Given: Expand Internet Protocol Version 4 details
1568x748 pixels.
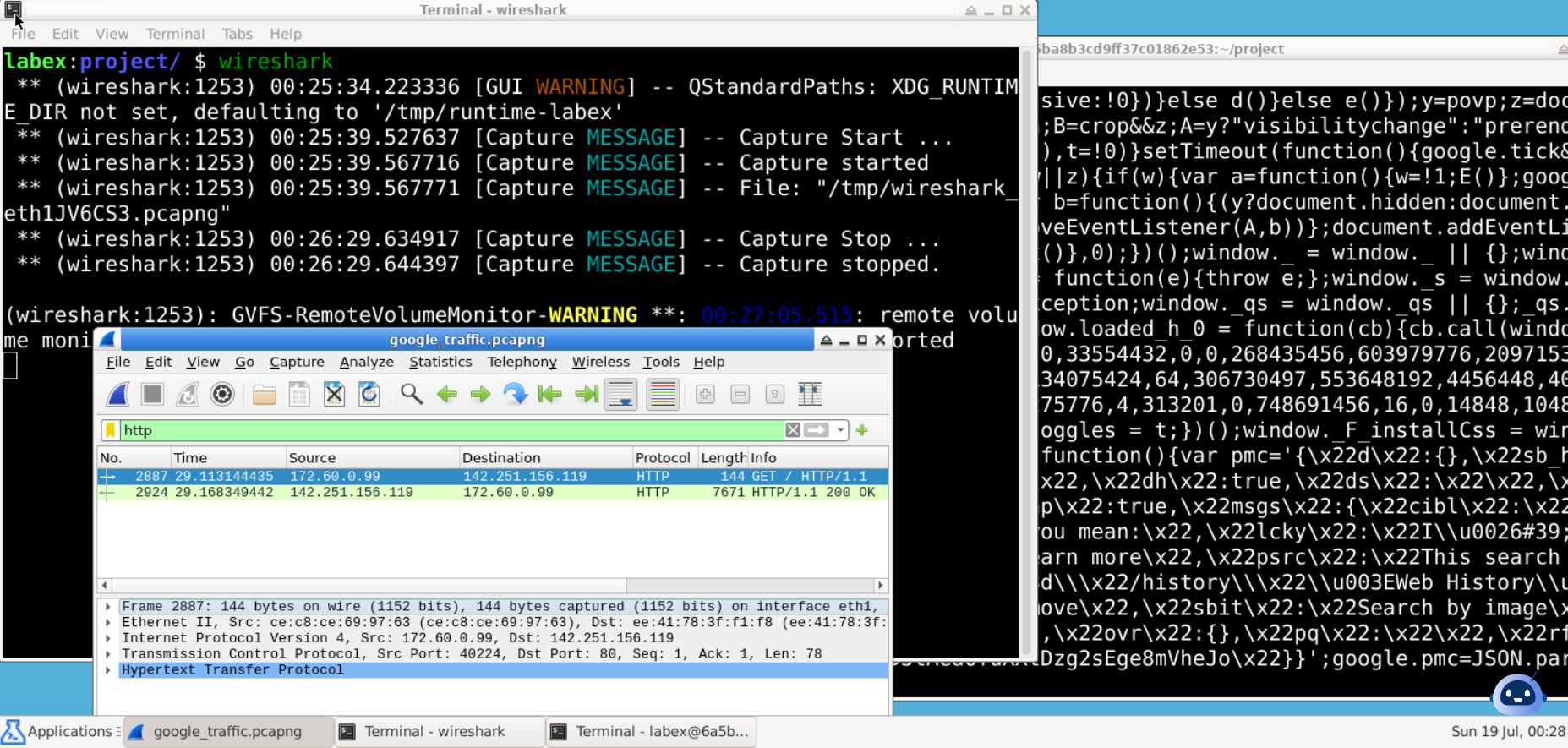Looking at the screenshot, I should click(108, 638).
